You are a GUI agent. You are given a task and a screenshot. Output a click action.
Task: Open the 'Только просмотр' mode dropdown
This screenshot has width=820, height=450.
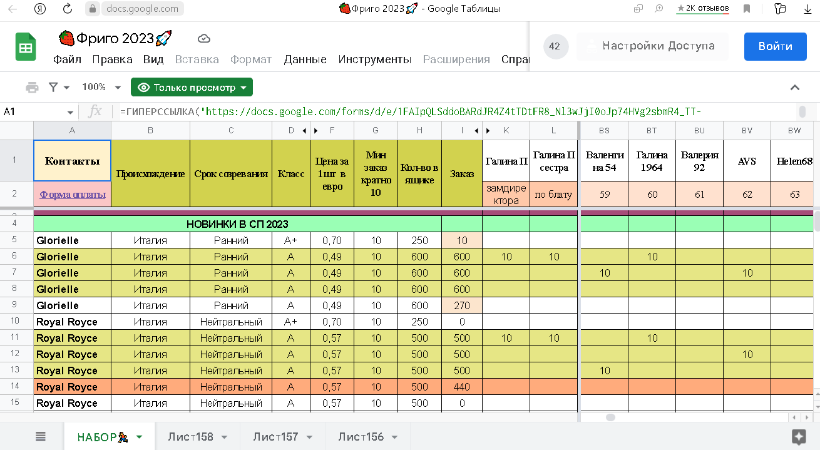192,87
